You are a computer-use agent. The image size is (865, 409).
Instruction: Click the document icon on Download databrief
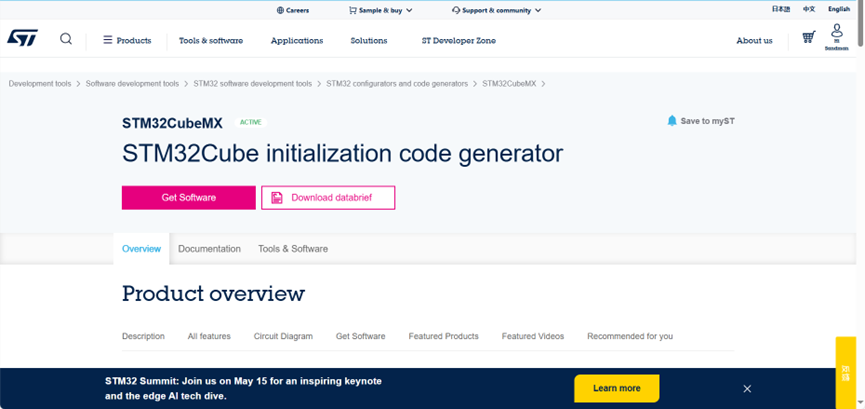(277, 198)
